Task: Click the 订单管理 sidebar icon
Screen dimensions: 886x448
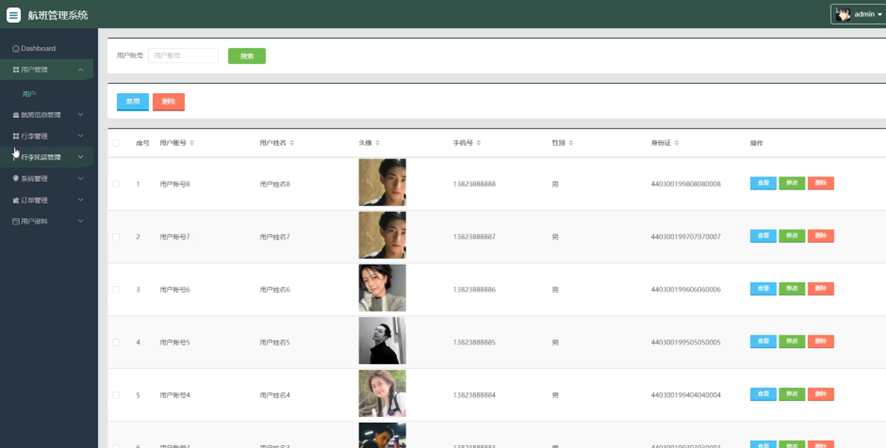Action: coord(16,200)
